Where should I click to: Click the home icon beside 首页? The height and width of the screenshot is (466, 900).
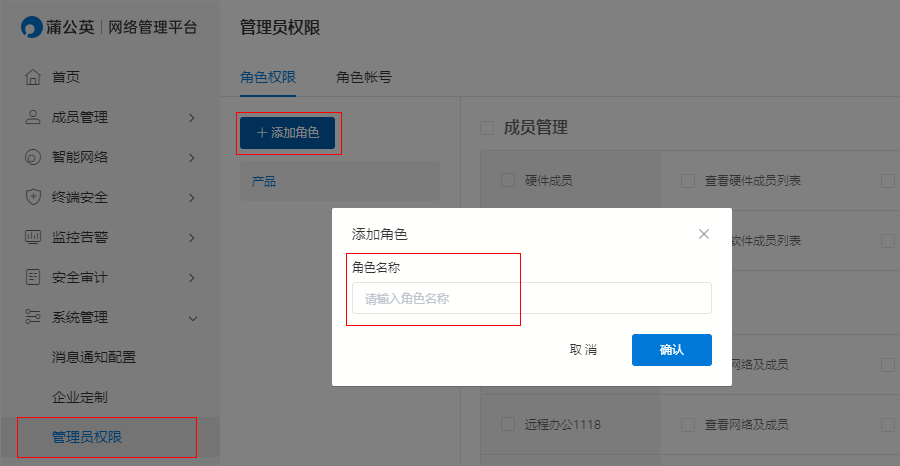[x=33, y=77]
